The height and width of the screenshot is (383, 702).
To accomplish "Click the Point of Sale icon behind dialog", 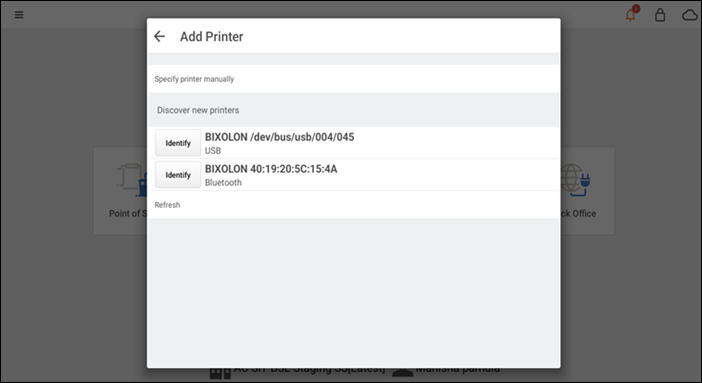I will 132,180.
